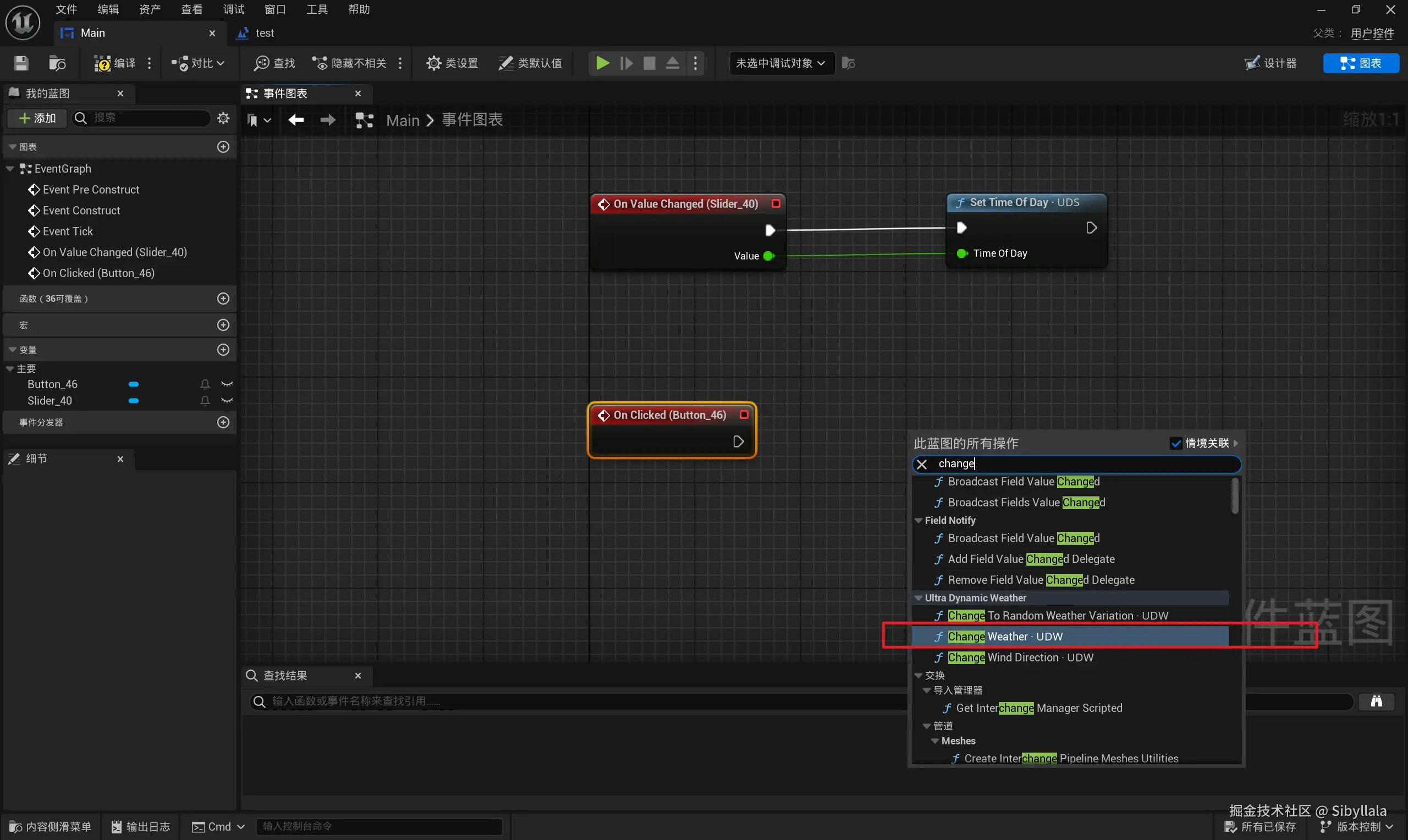
Task: Click the Class Settings gear icon
Action: point(433,63)
